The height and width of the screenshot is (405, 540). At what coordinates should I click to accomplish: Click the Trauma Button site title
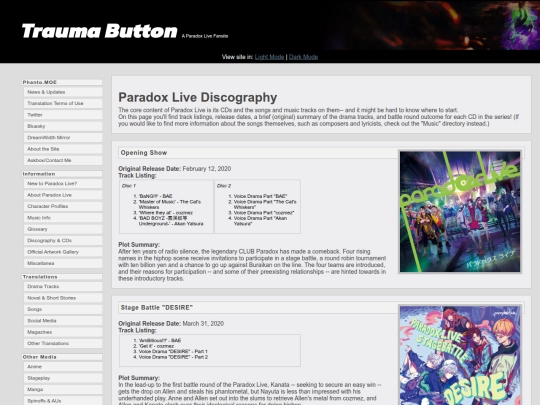point(100,31)
